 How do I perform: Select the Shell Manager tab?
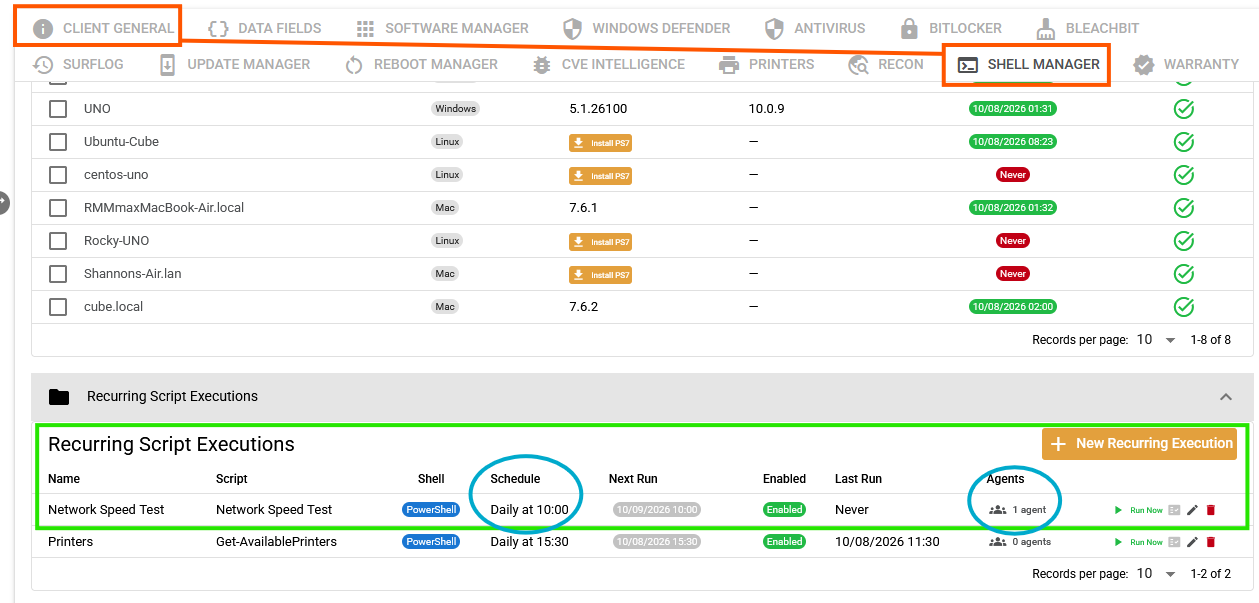point(1028,64)
